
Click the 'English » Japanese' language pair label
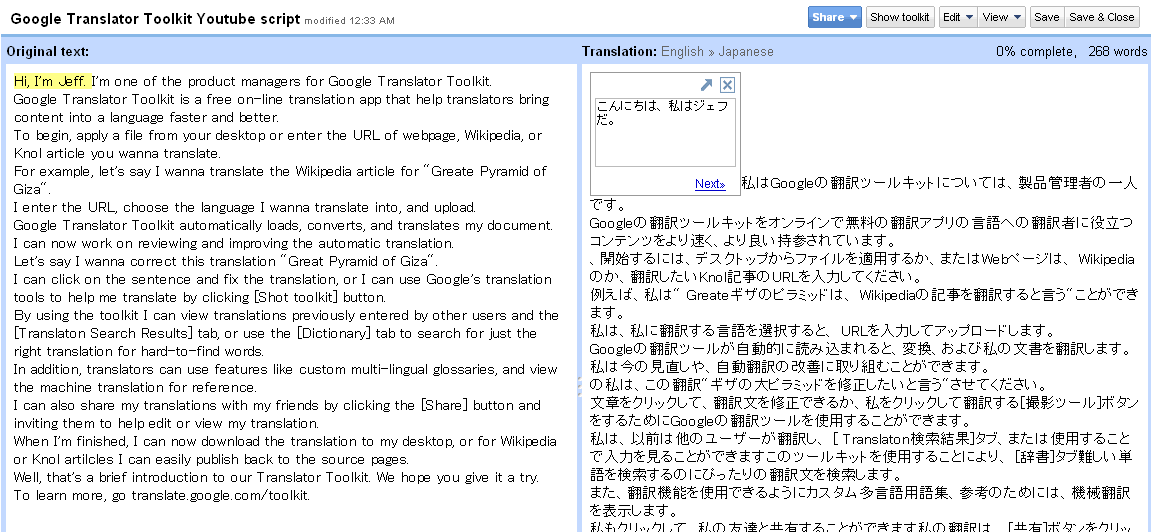pyautogui.click(x=717, y=51)
